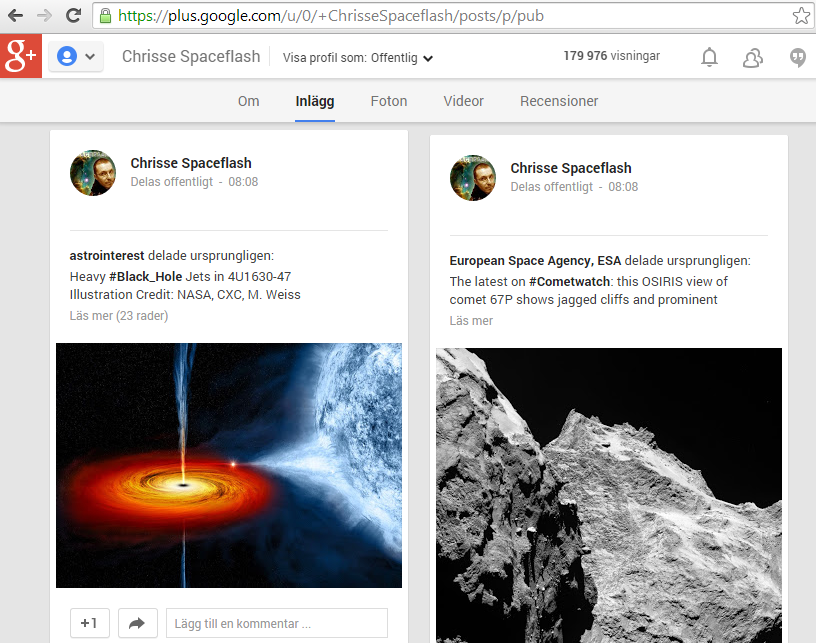This screenshot has width=816, height=643.
Task: Expand 'Läs mer' on the comet post
Action: pos(471,321)
